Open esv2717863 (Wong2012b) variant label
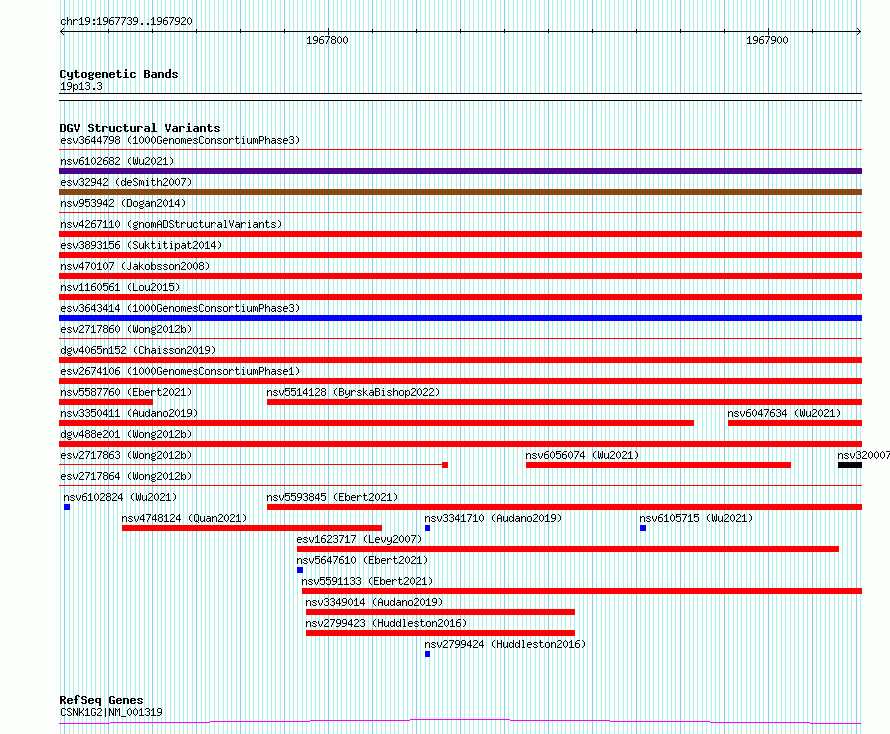The image size is (890, 734). coord(126,455)
